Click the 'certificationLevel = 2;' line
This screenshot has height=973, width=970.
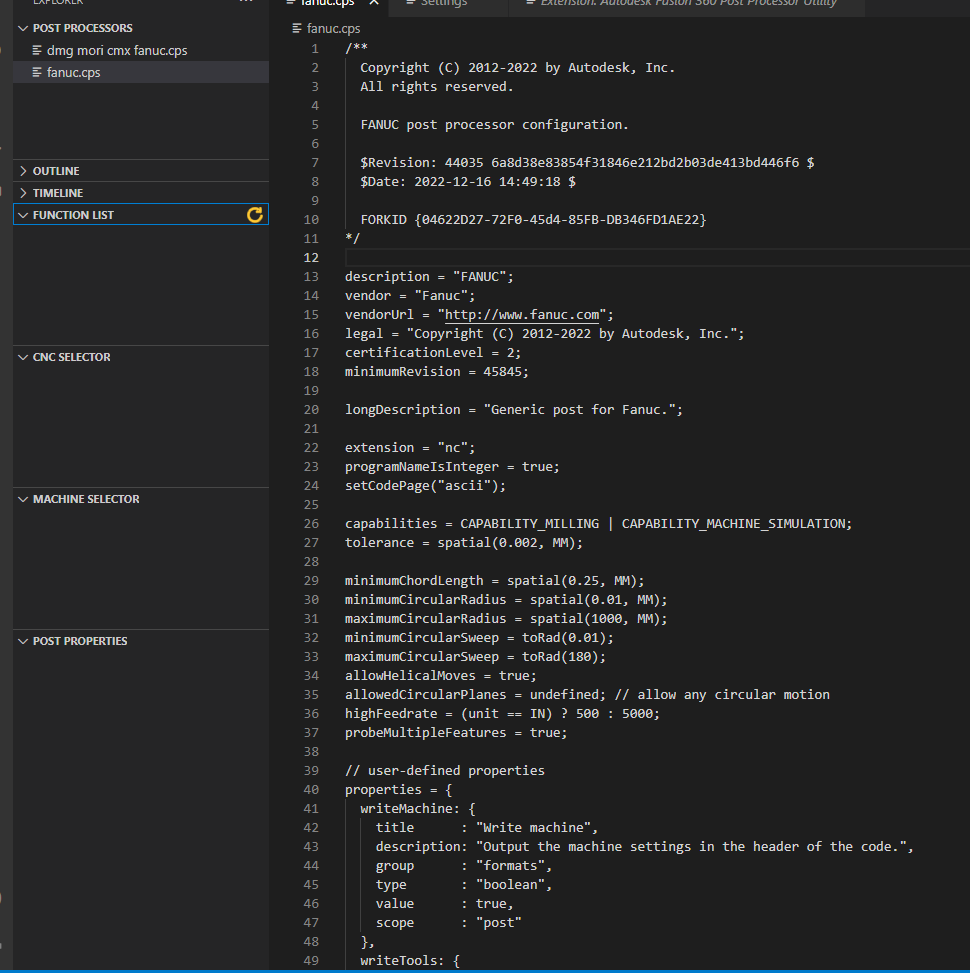tap(433, 352)
